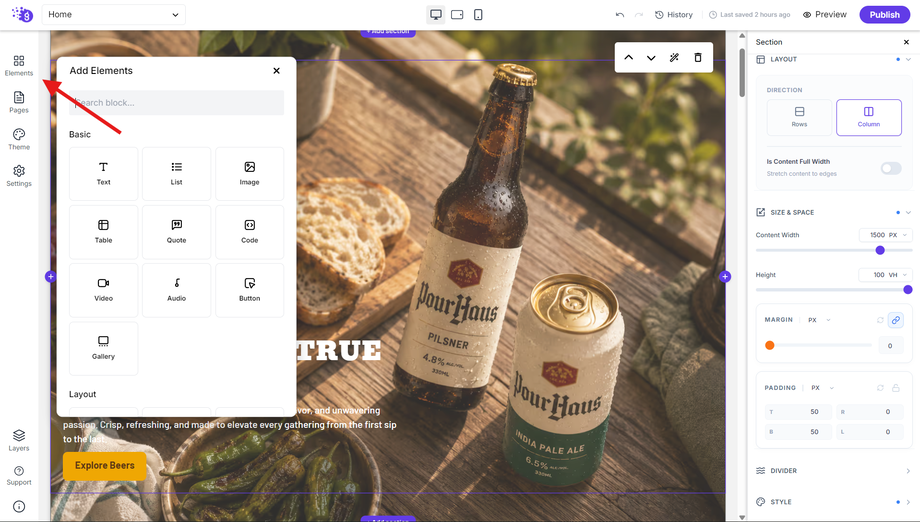
Task: Select Column direction option
Action: click(869, 117)
